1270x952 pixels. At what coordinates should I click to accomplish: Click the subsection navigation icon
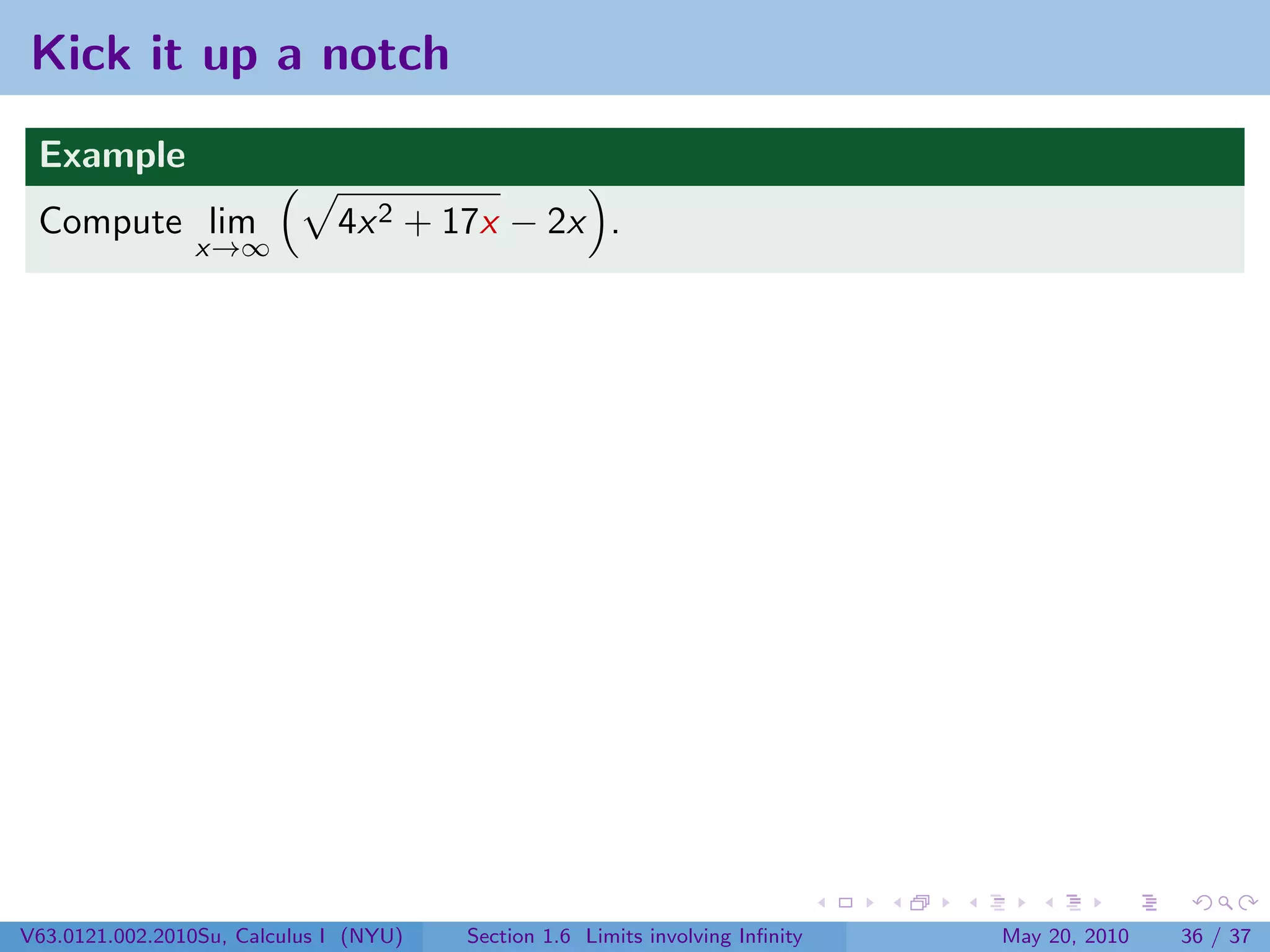[997, 903]
